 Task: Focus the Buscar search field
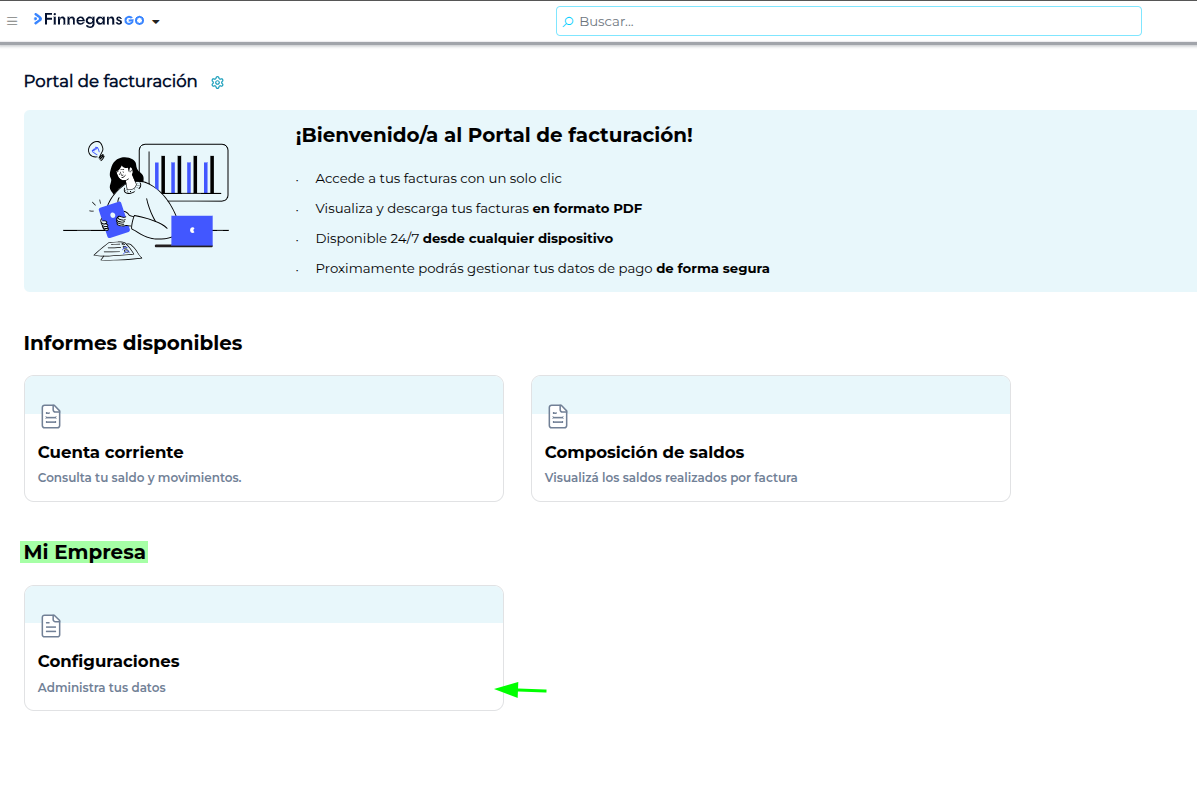(850, 21)
